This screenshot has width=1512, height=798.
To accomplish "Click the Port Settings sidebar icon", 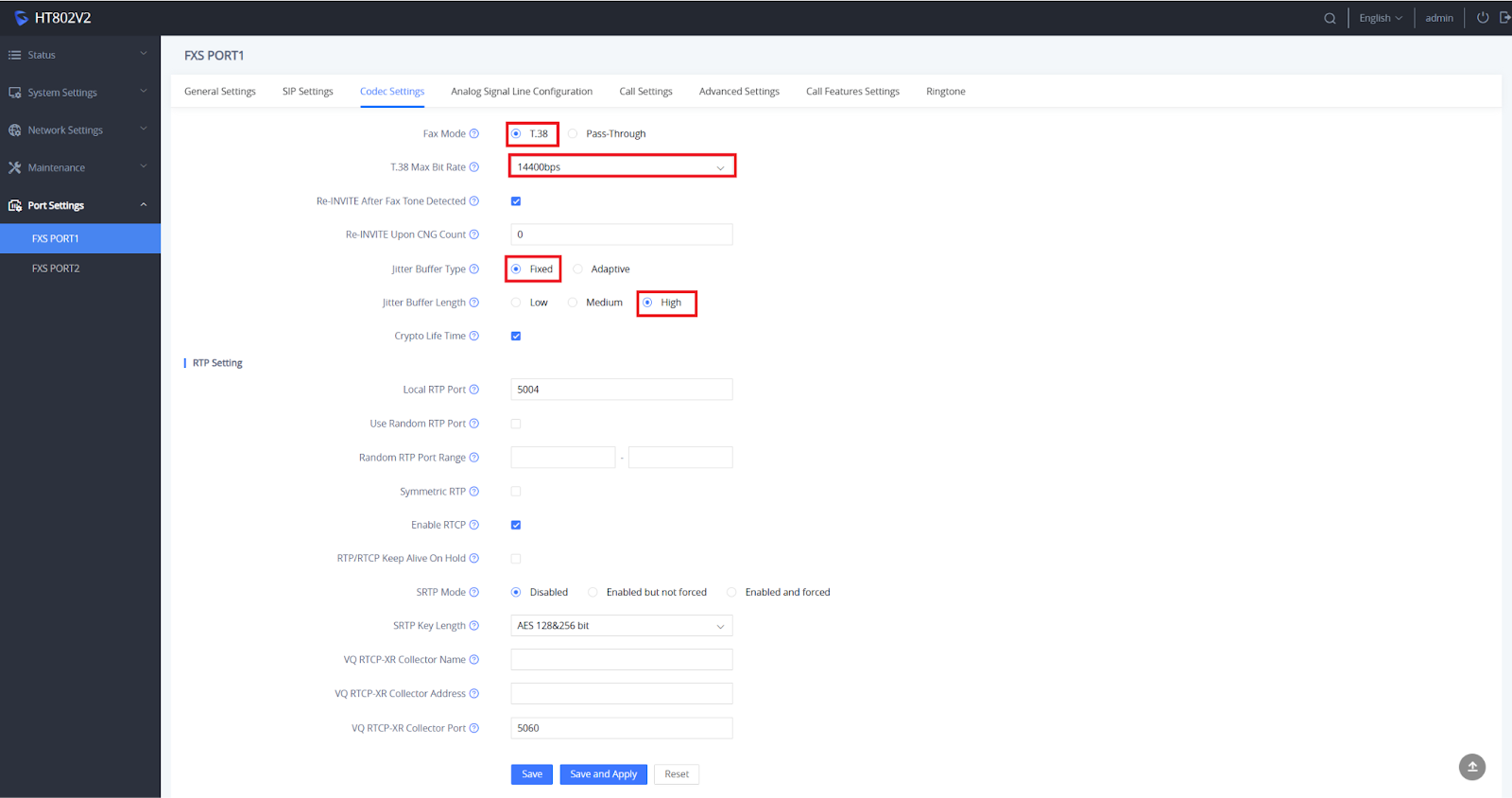I will tap(14, 205).
